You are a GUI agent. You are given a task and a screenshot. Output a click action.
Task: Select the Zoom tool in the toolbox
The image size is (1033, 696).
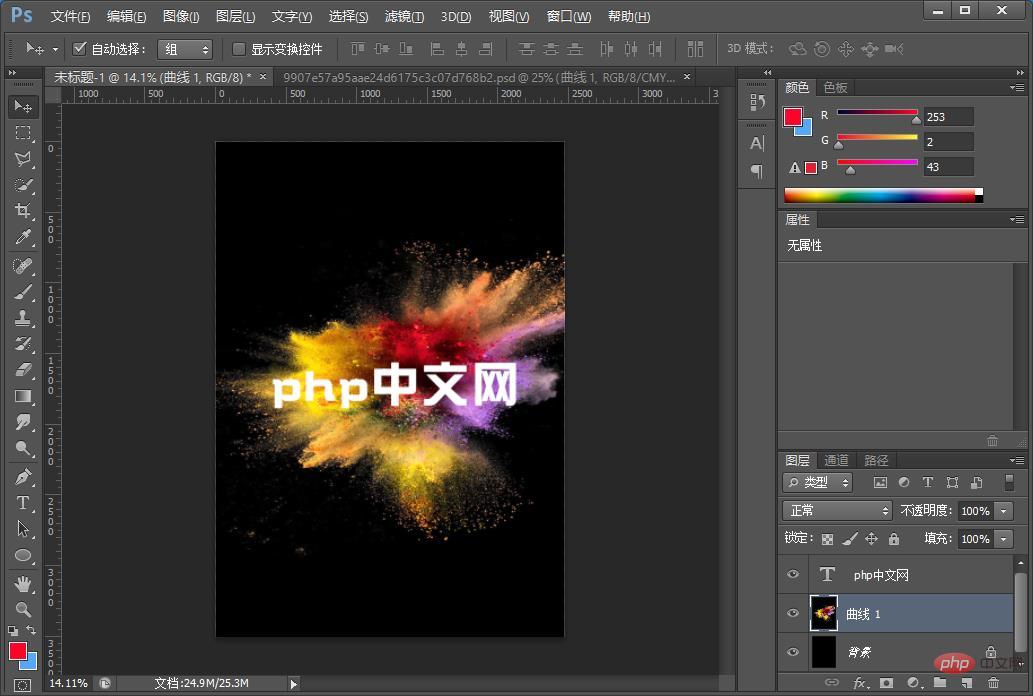pos(23,609)
